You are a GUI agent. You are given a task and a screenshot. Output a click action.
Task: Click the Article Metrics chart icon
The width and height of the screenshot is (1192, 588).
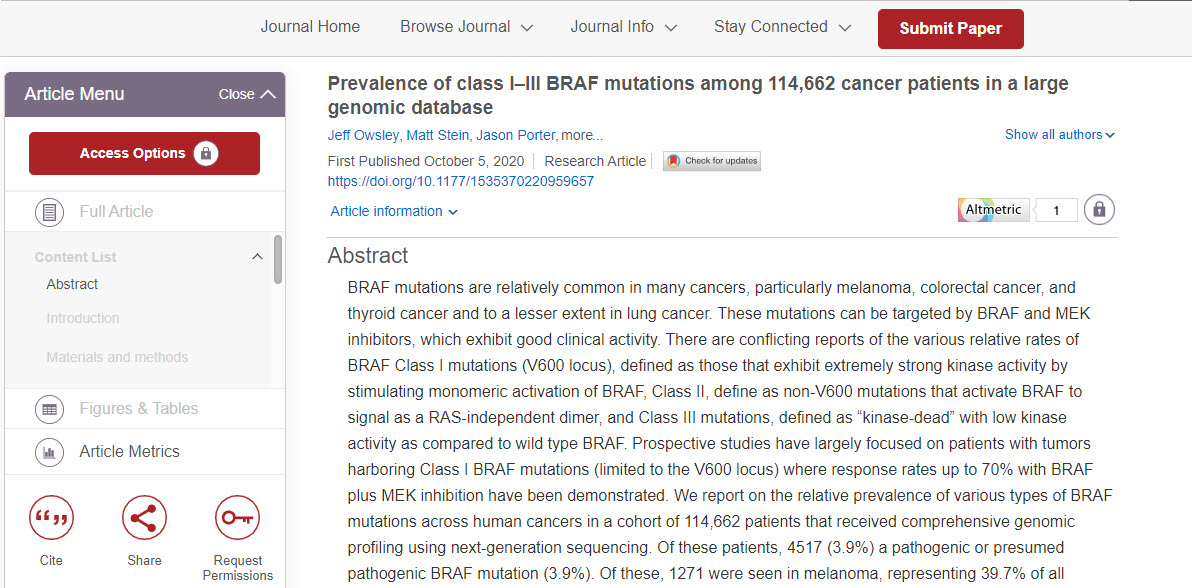pyautogui.click(x=49, y=452)
